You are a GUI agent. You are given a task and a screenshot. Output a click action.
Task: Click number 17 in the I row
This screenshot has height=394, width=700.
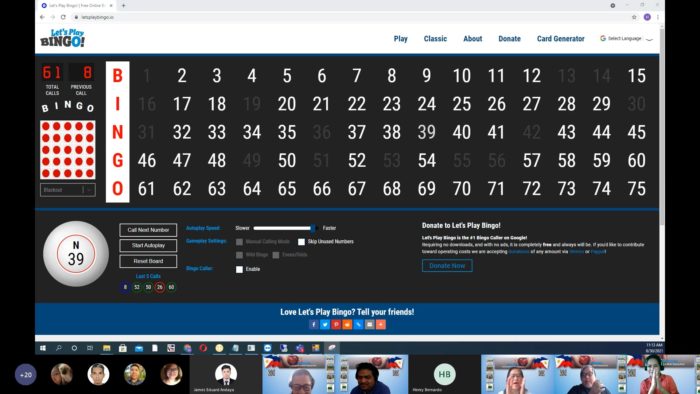point(182,104)
